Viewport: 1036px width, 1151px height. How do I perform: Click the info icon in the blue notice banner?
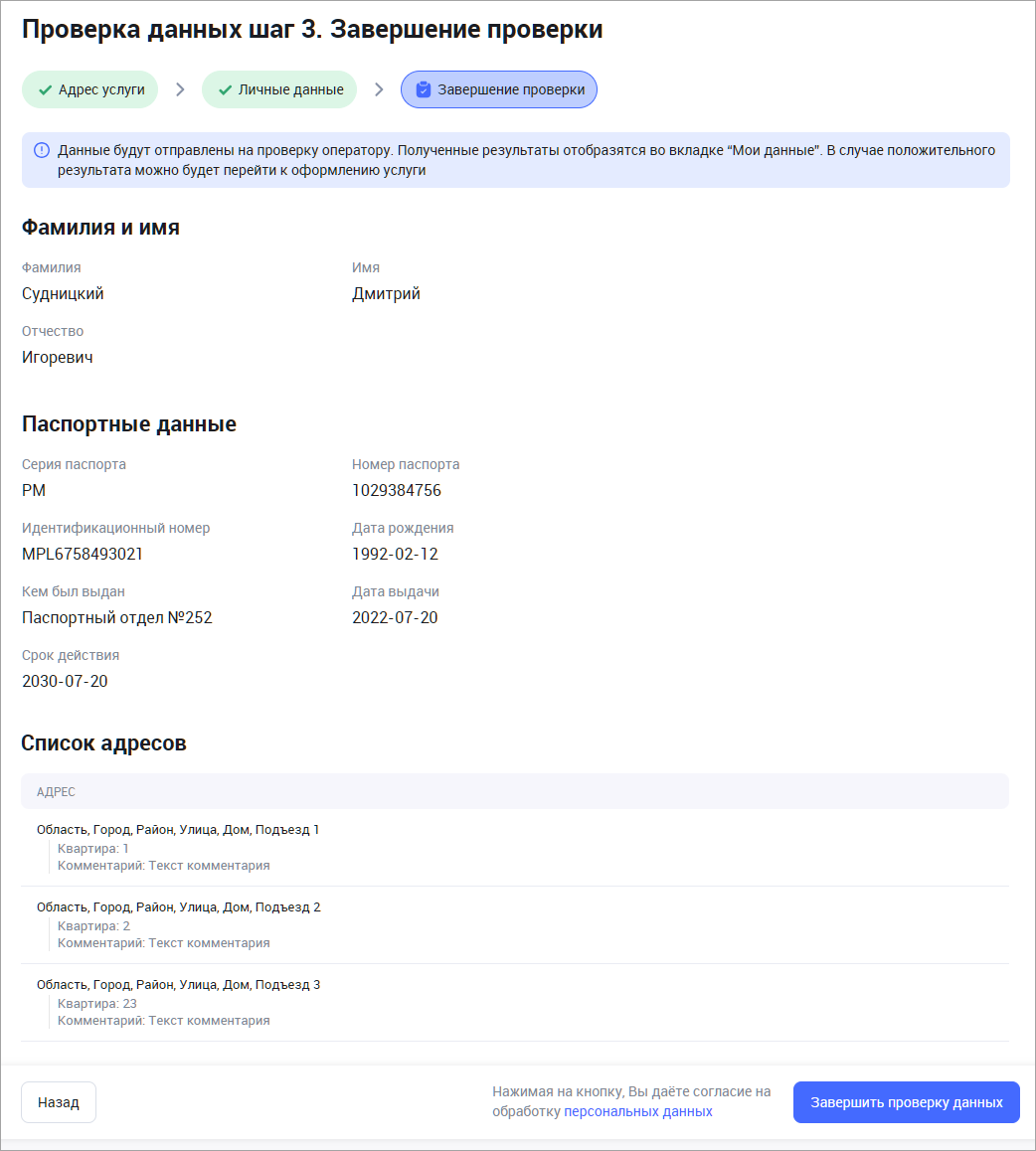(41, 150)
